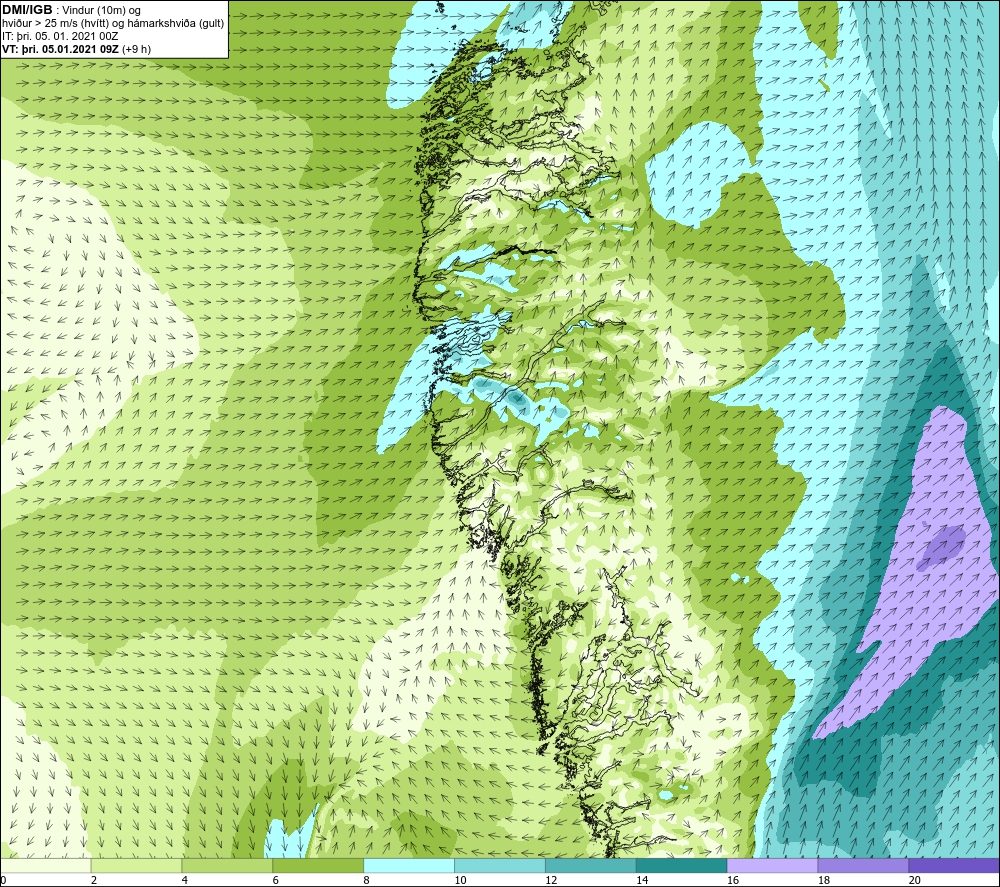
Task: Click the 0–2 m/s palest legend swatch
Action: pyautogui.click(x=46, y=865)
